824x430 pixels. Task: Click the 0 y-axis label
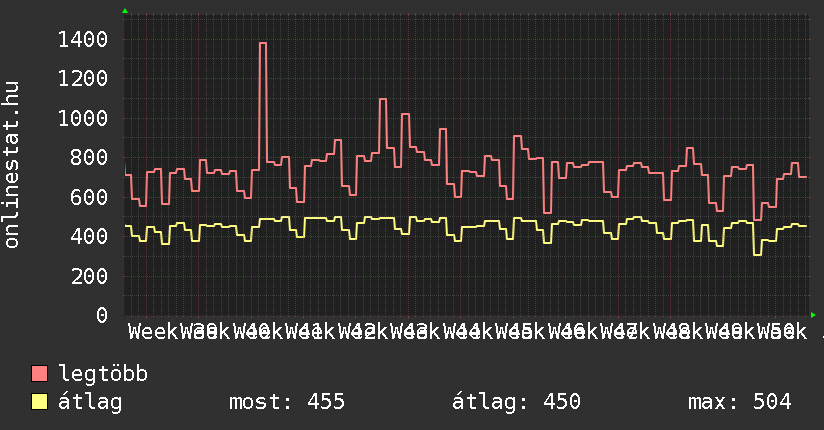pos(101,316)
